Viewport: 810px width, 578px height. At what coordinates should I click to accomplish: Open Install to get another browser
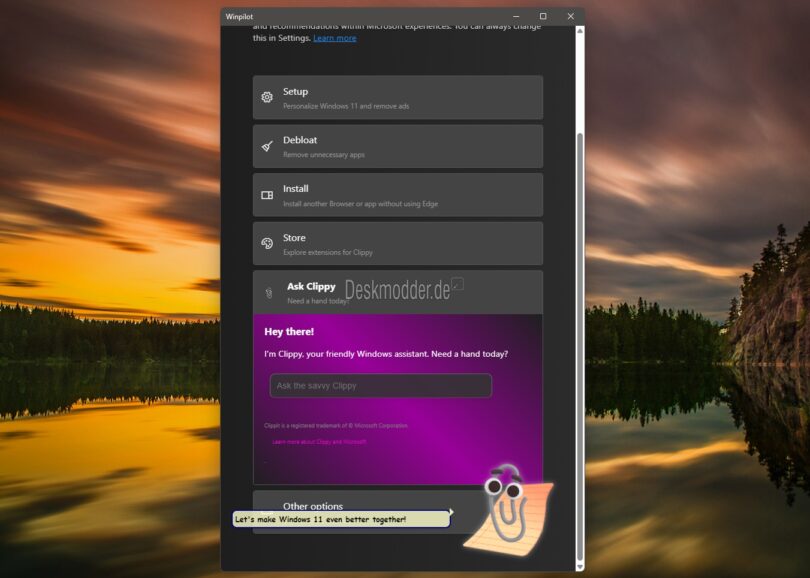point(397,194)
